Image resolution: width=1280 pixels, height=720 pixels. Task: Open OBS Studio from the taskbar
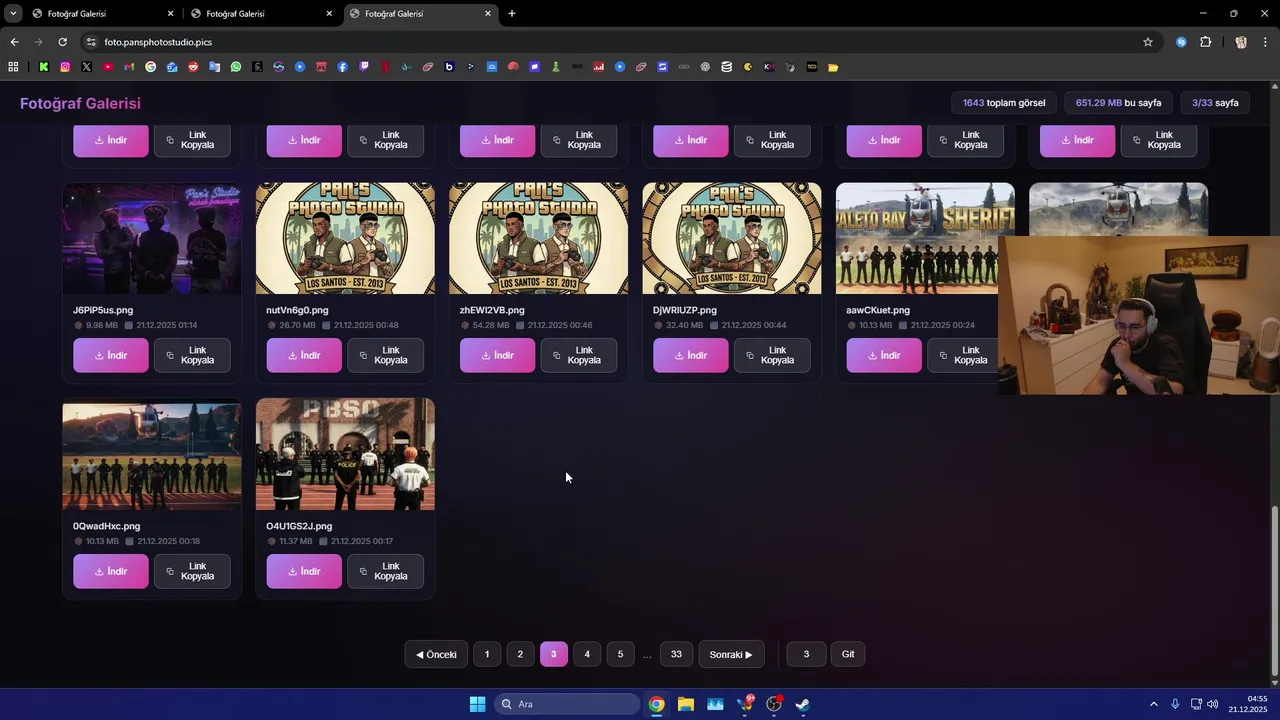773,704
